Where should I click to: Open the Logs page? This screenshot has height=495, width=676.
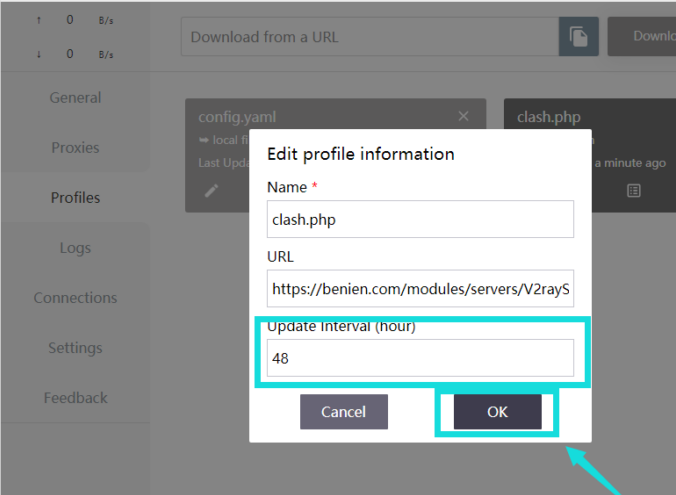pos(75,248)
